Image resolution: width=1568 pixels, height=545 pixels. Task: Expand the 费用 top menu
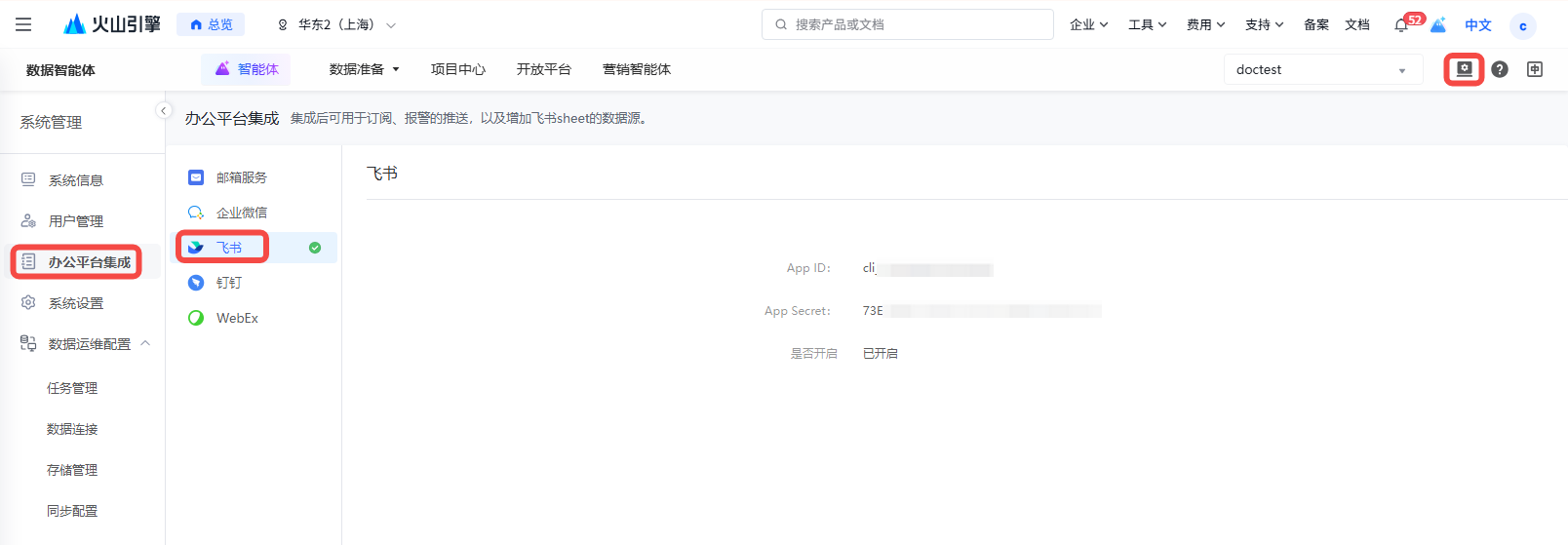(x=1205, y=24)
